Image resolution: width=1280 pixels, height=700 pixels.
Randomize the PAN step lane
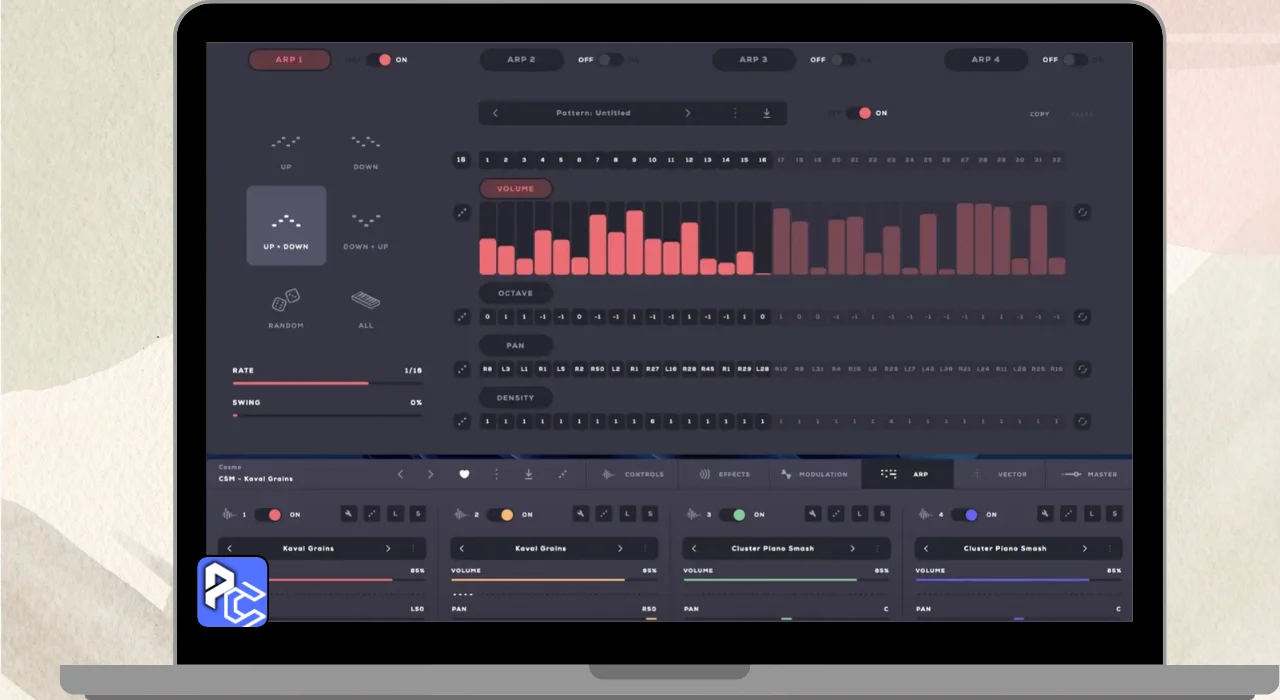tap(462, 369)
